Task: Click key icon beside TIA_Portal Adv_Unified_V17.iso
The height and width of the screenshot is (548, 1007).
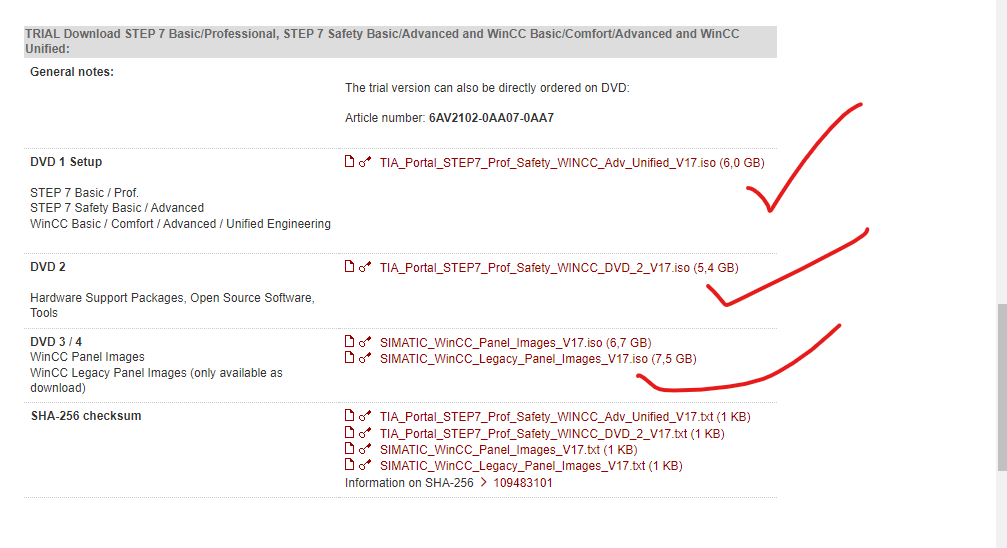Action: [x=366, y=162]
